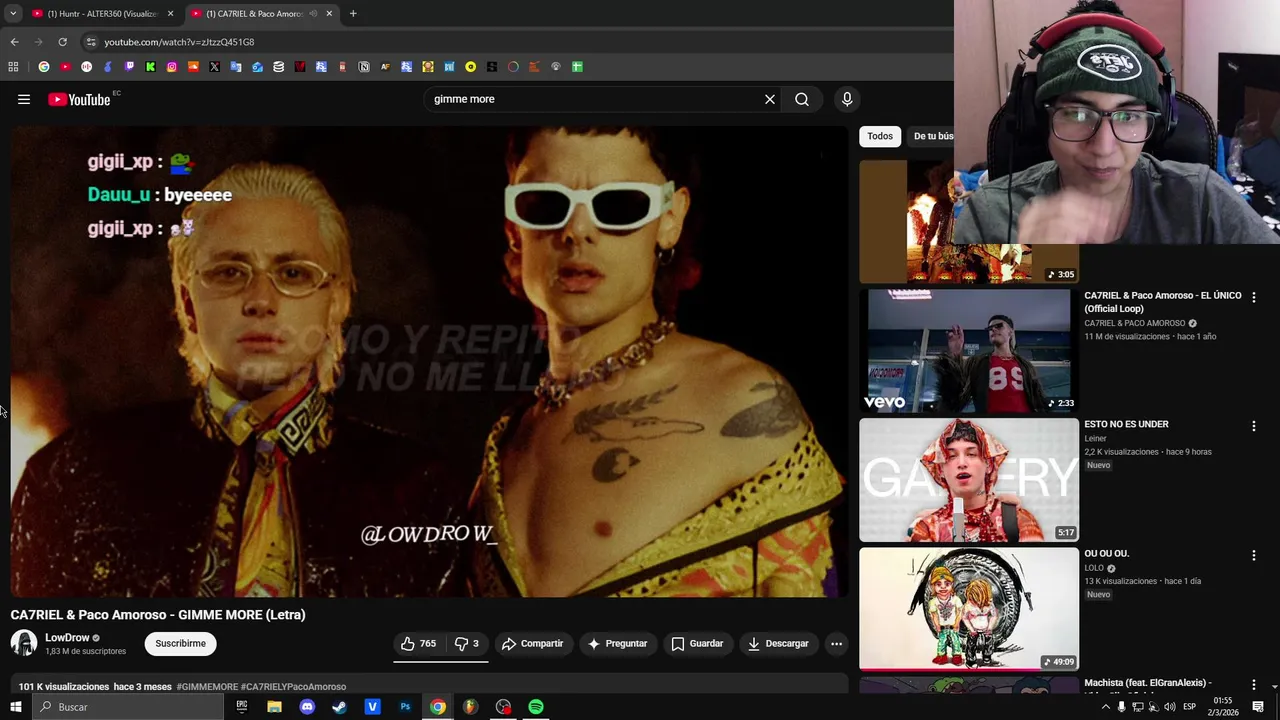
Task: Open the Notion bookmark
Action: 364,67
